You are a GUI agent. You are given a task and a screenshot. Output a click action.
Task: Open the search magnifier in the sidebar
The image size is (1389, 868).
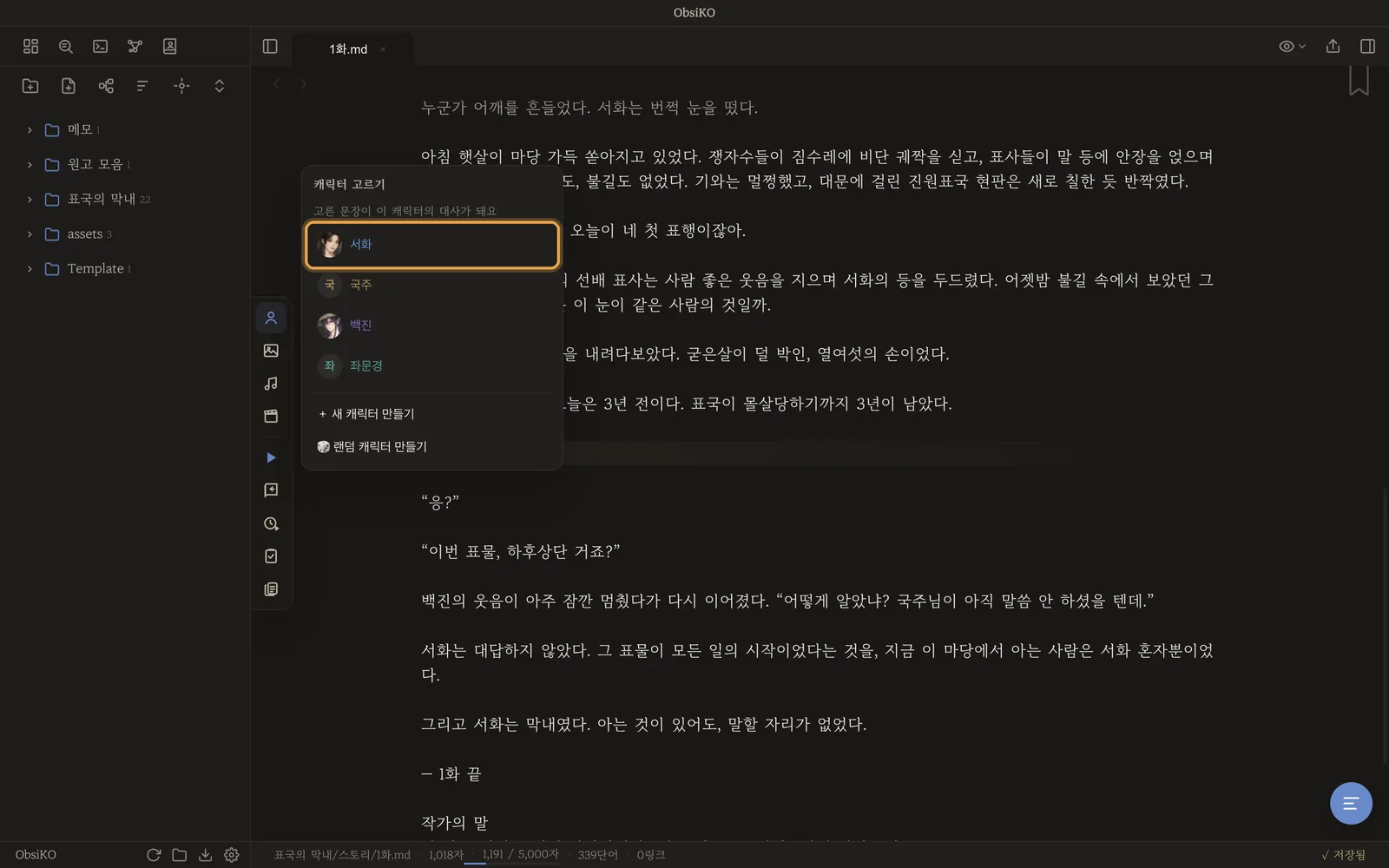65,46
